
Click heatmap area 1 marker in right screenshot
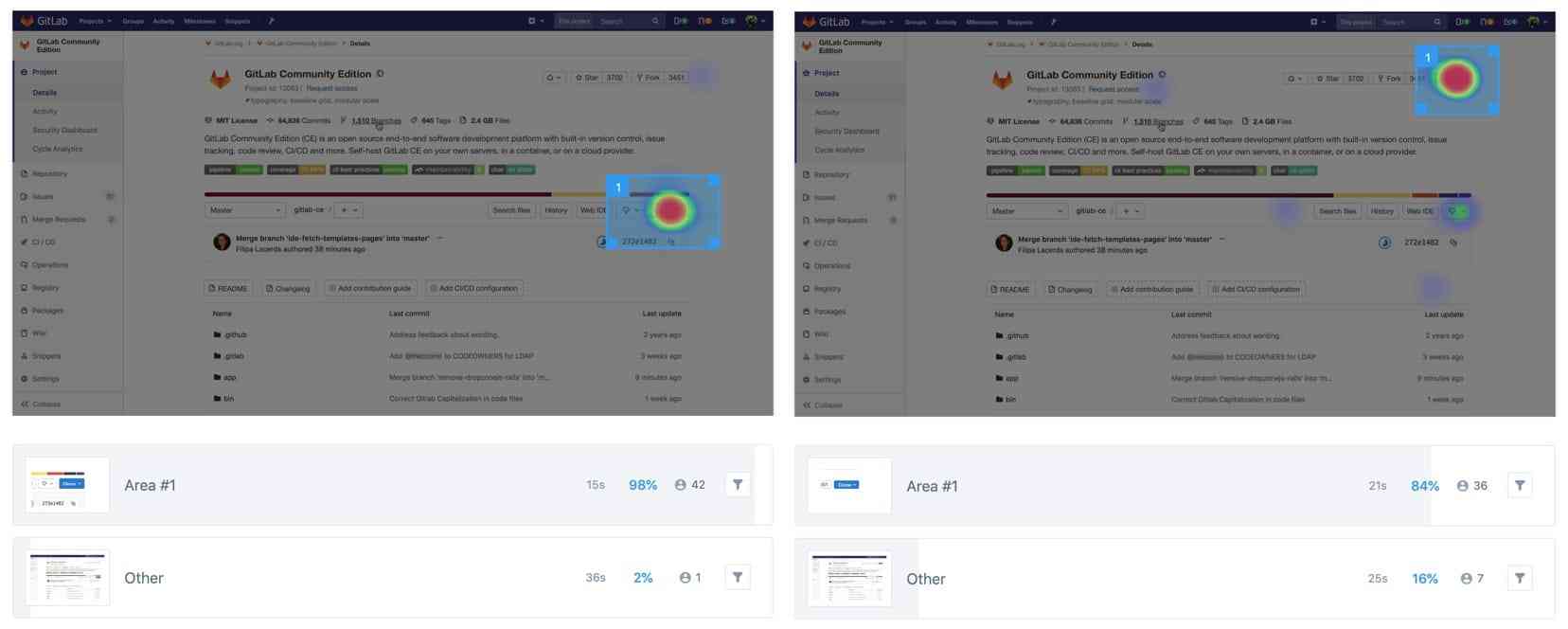coord(1428,58)
